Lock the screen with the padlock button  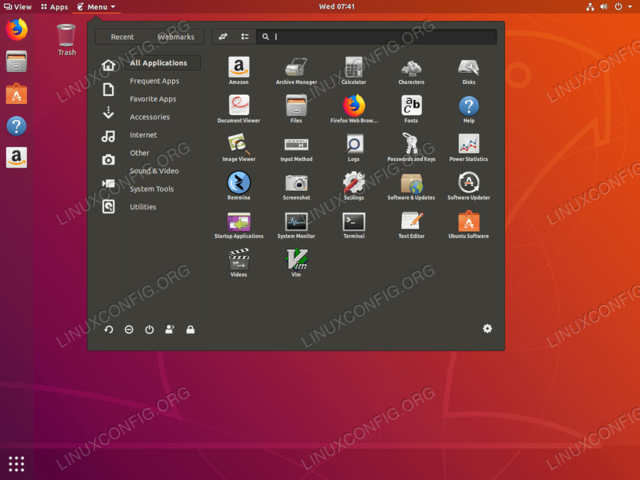coord(190,329)
